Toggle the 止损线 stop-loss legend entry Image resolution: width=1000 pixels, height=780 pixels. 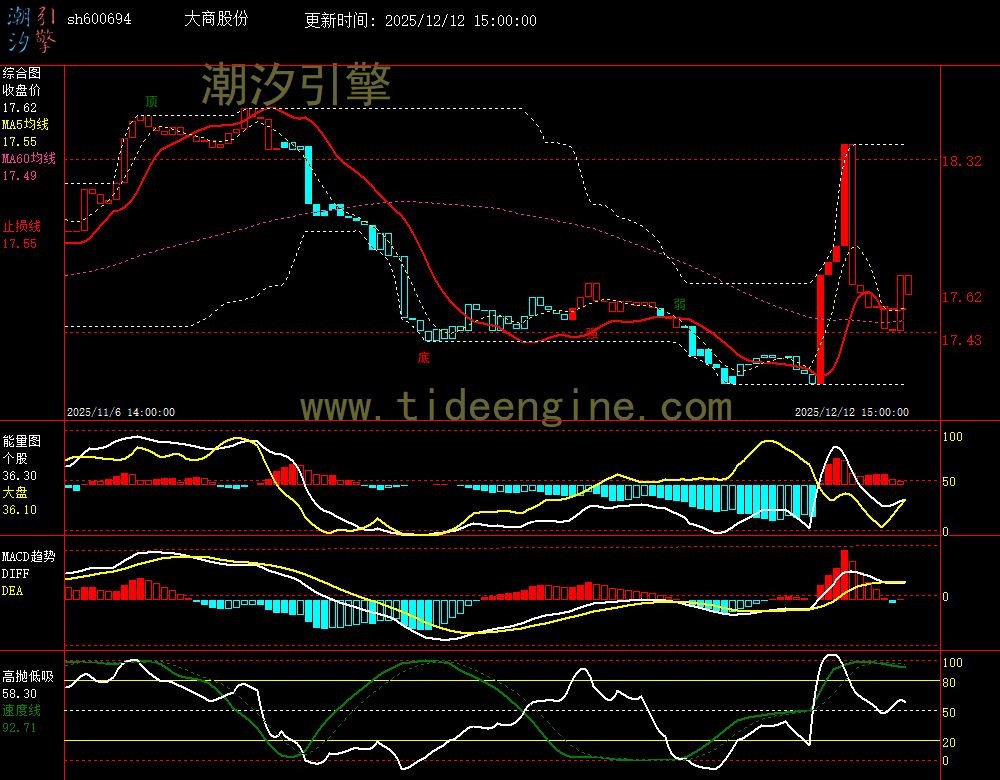[x=21, y=226]
